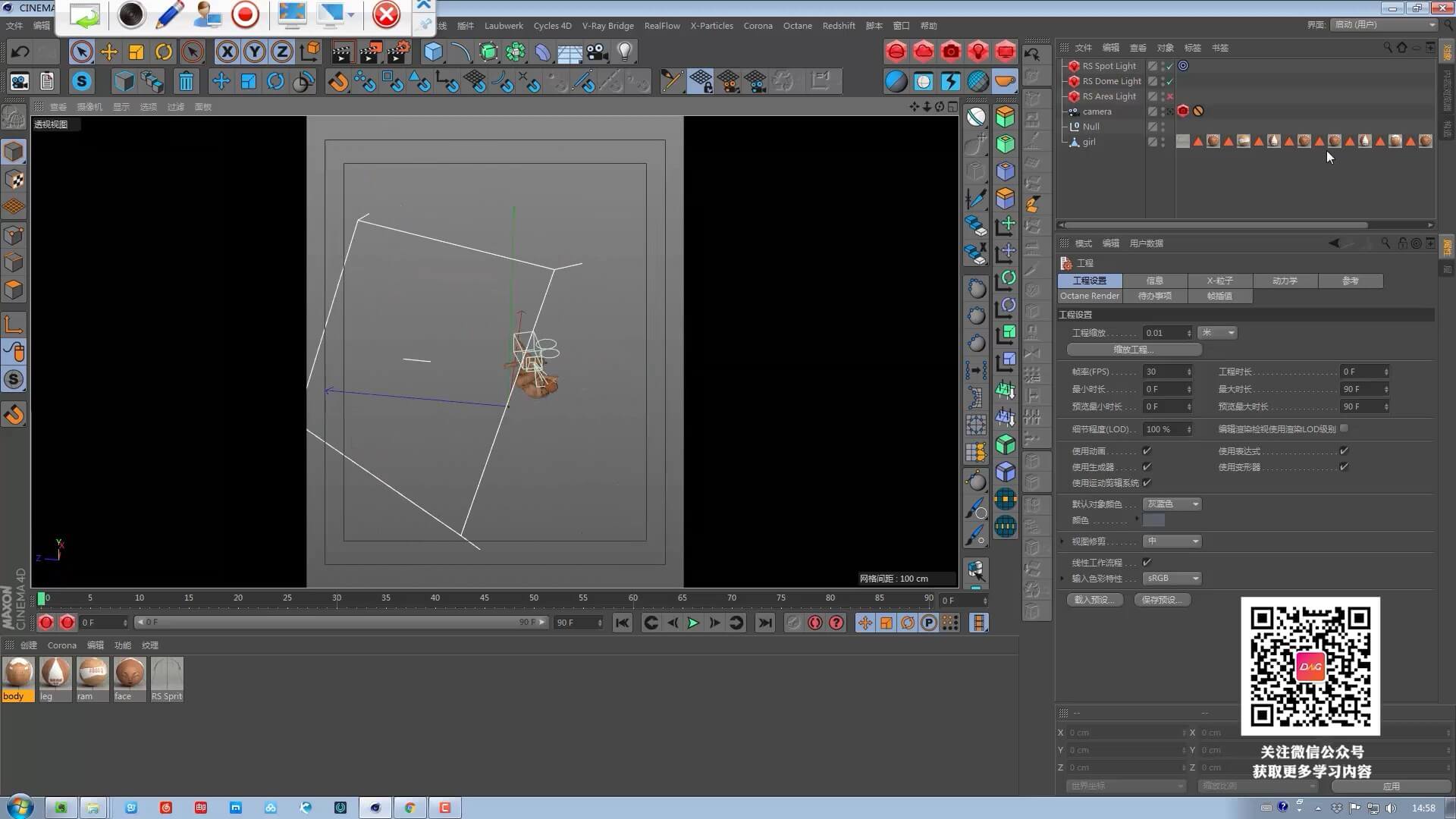Select the Rotate tool
The width and height of the screenshot is (1456, 819).
pyautogui.click(x=164, y=52)
